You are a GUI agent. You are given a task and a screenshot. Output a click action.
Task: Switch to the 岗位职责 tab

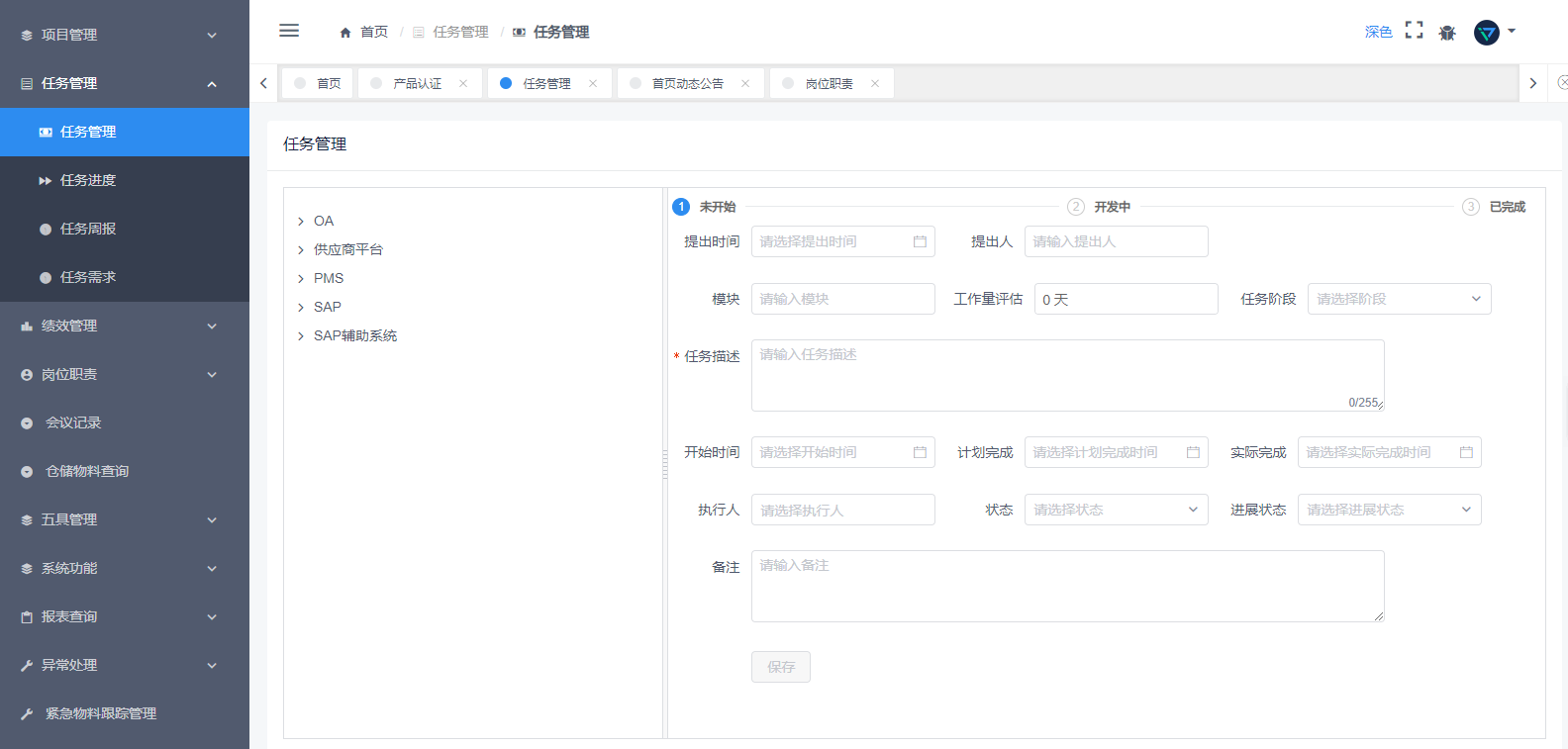point(830,83)
